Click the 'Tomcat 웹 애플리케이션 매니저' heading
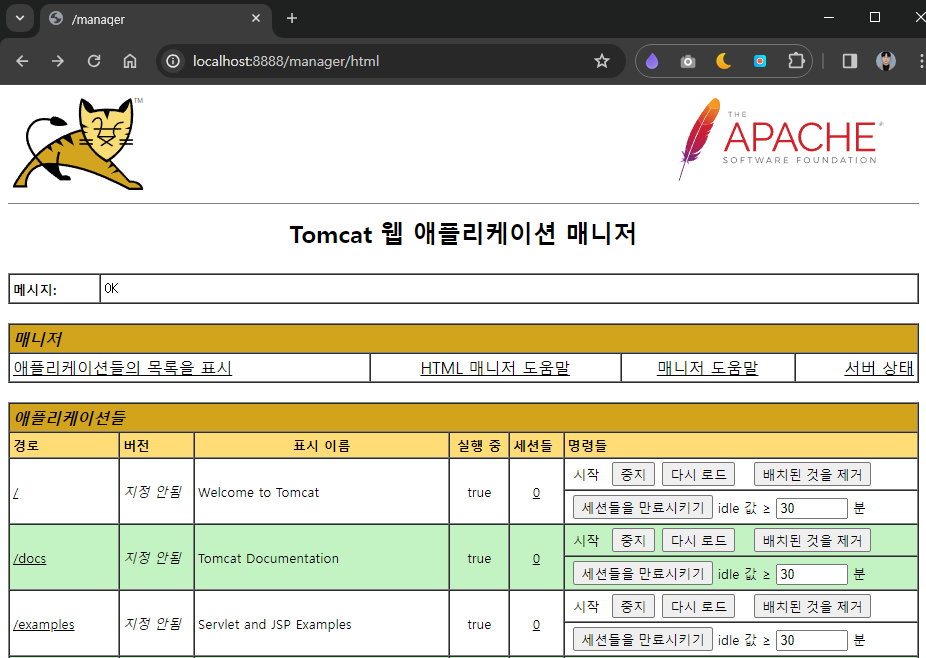This screenshot has height=658, width=926. tap(463, 234)
